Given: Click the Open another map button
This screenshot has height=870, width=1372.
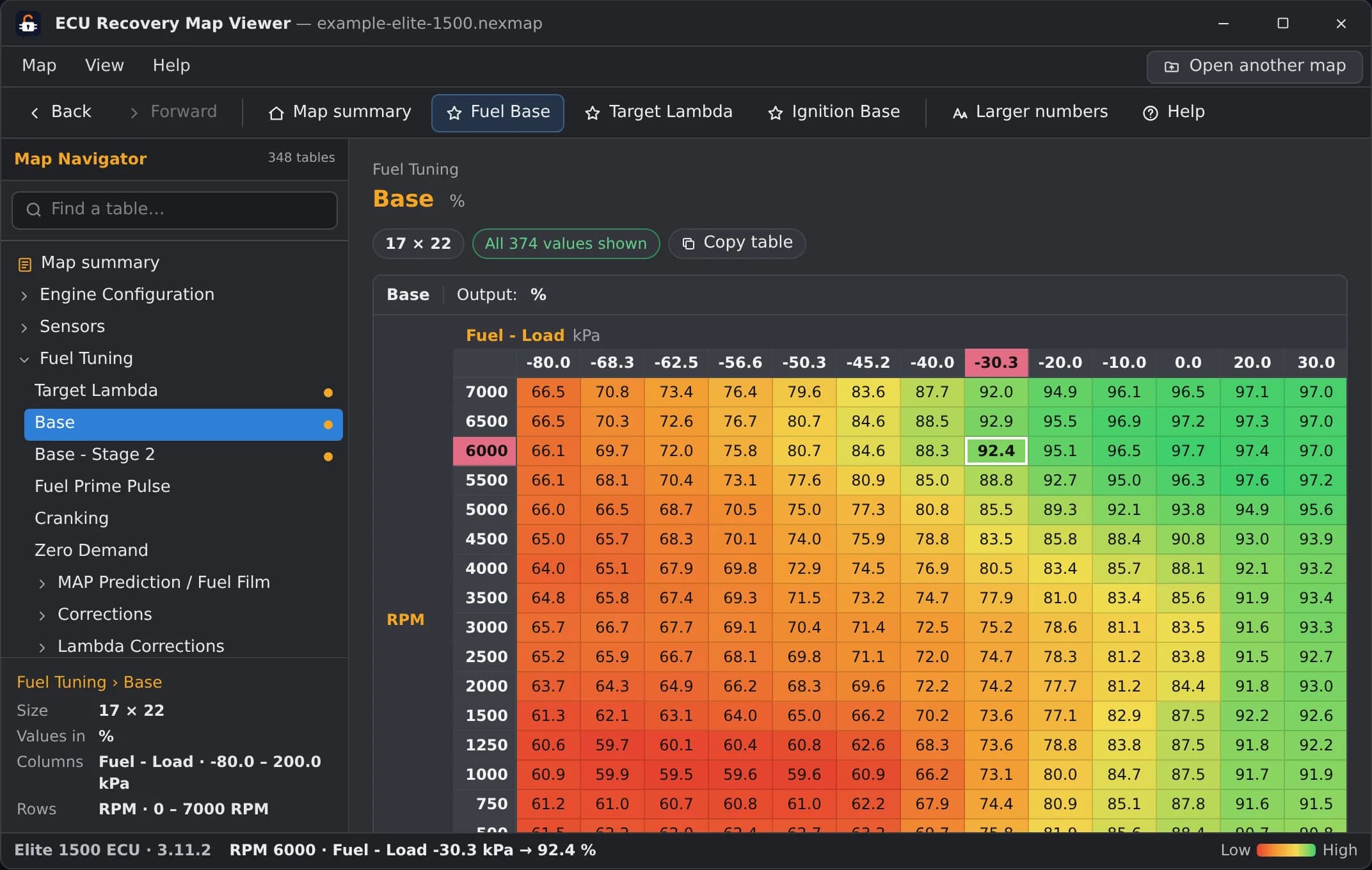Looking at the screenshot, I should point(1254,67).
